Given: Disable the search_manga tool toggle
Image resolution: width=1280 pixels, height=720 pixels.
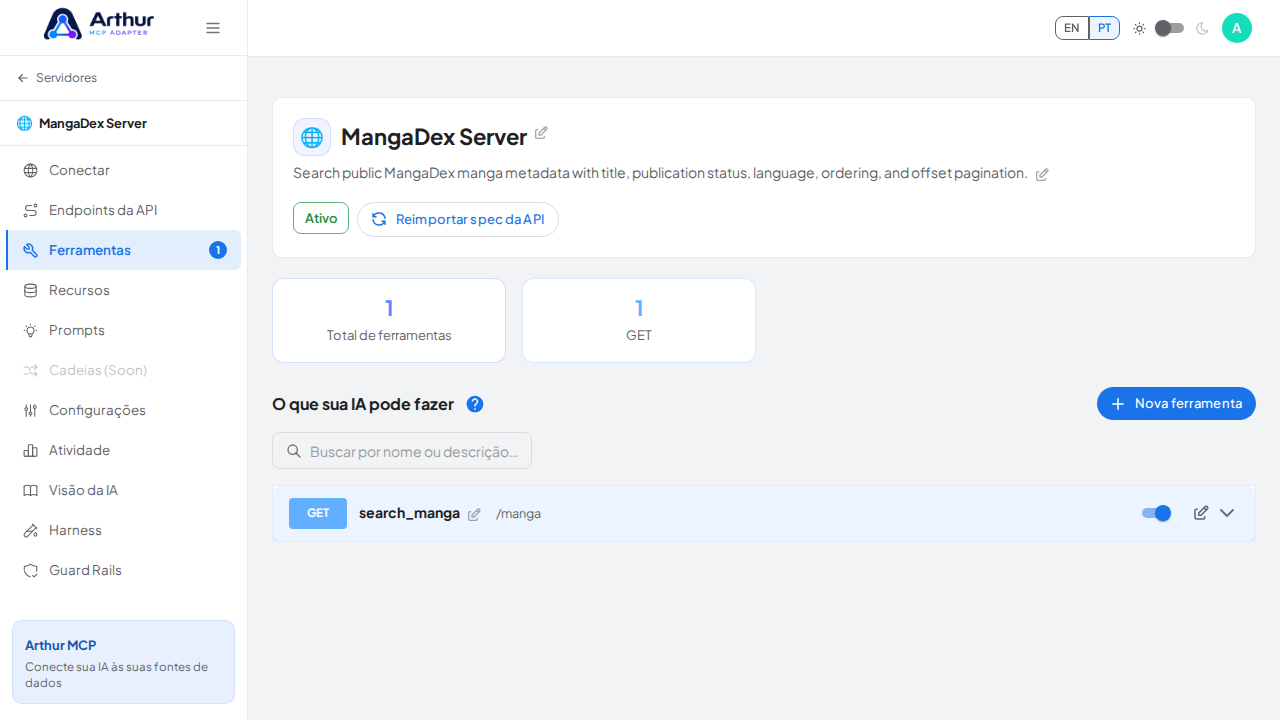Looking at the screenshot, I should pos(1156,513).
